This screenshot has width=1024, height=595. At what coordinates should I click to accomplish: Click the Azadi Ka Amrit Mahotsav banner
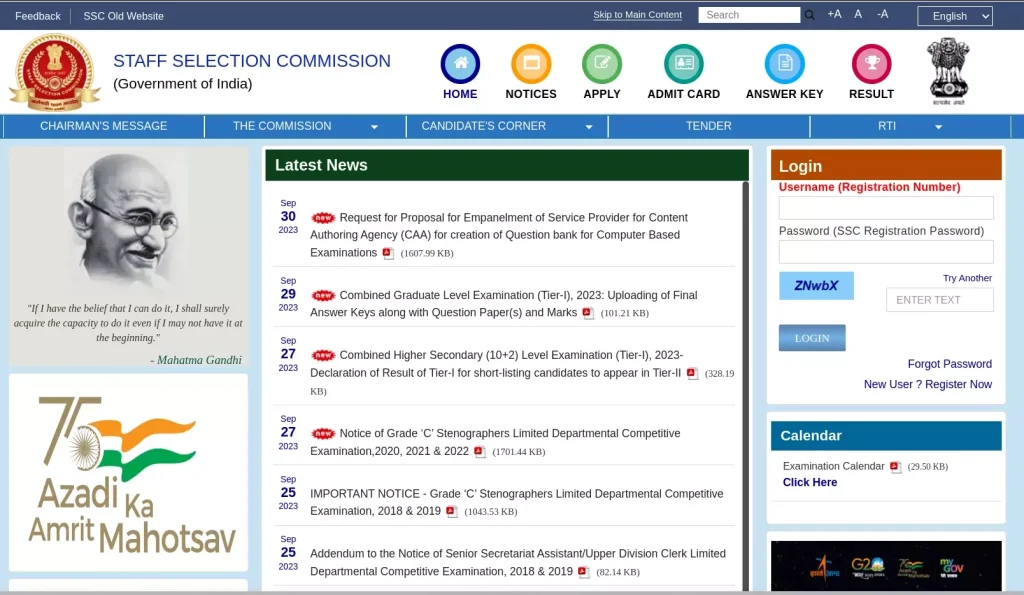[x=129, y=472]
